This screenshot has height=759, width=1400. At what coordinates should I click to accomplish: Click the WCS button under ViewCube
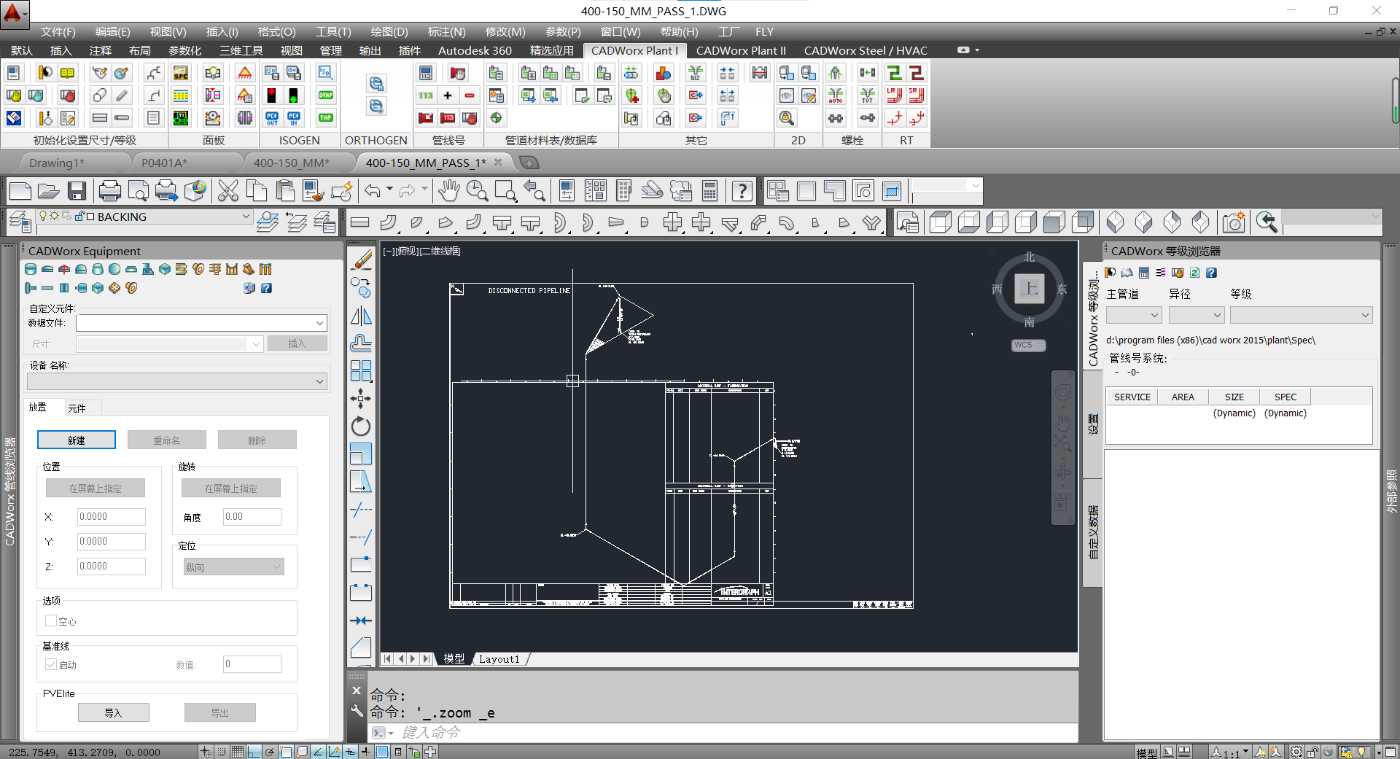pyautogui.click(x=1028, y=345)
